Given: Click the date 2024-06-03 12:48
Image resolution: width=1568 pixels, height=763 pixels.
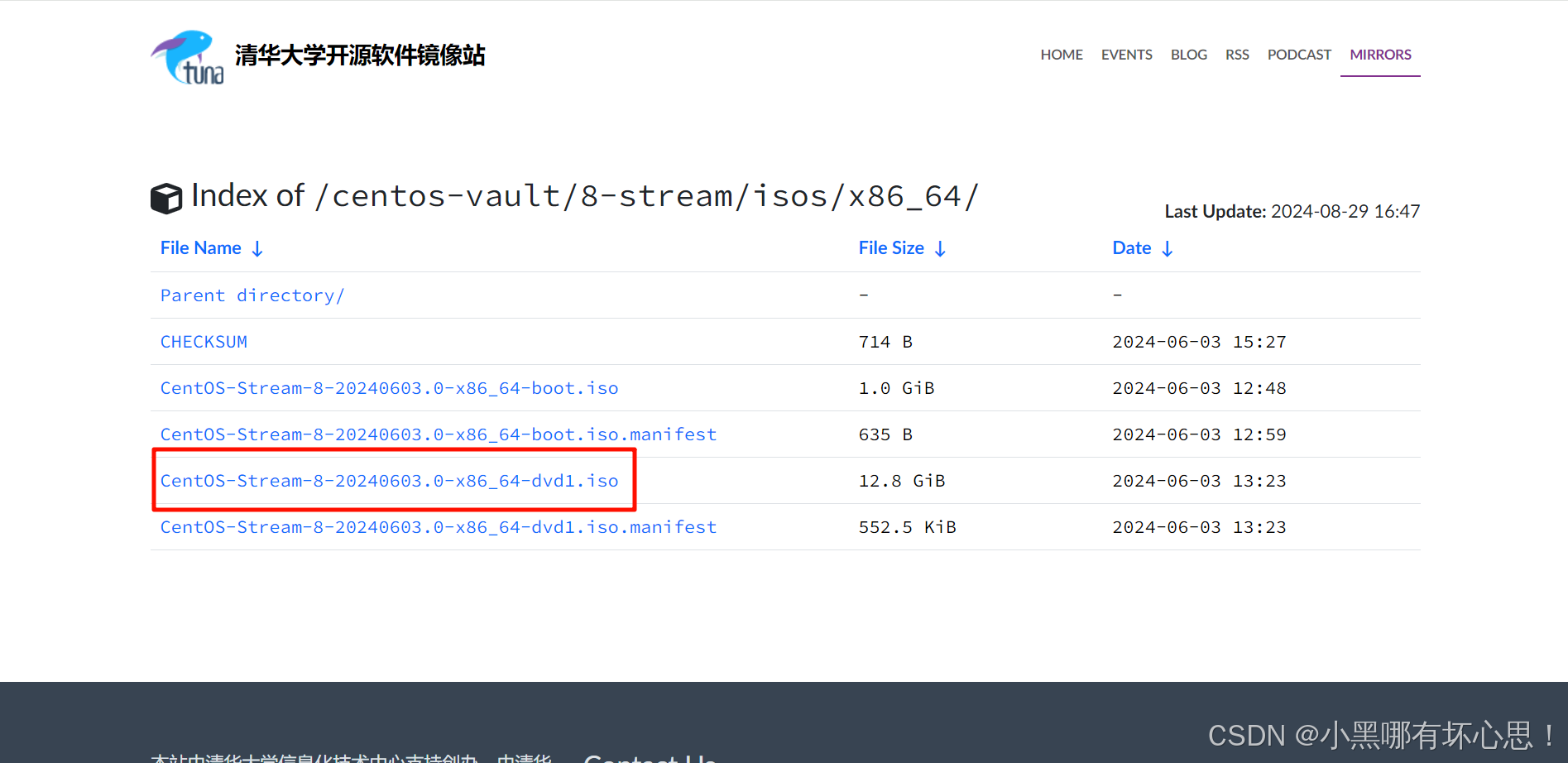Looking at the screenshot, I should pyautogui.click(x=1199, y=388).
